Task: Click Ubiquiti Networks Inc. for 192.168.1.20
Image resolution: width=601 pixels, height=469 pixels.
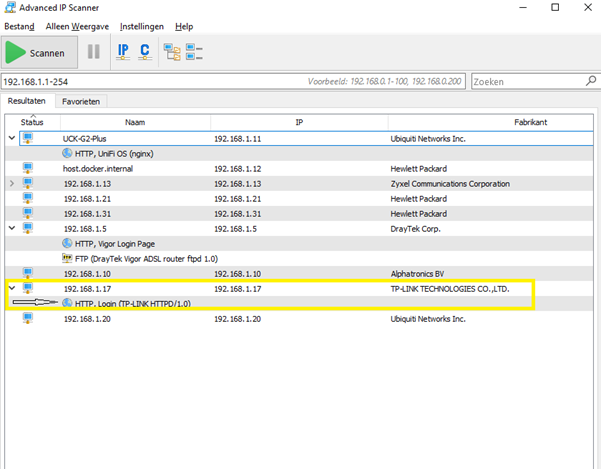Action: click(x=428, y=319)
